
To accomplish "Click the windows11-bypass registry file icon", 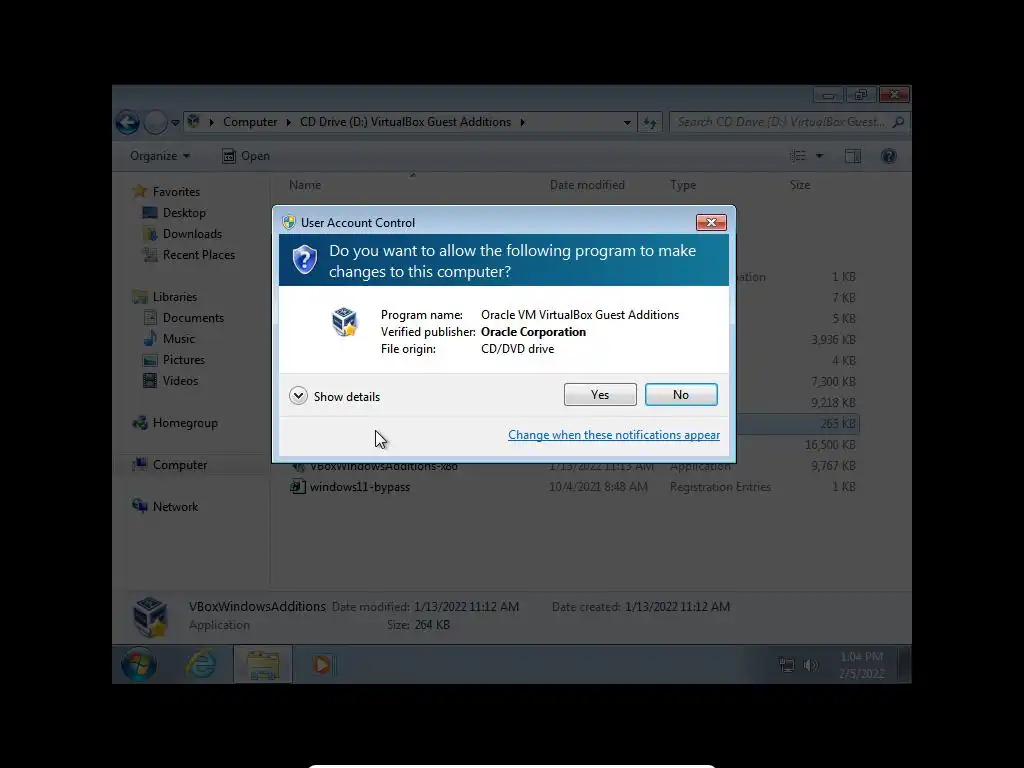I will click(298, 487).
